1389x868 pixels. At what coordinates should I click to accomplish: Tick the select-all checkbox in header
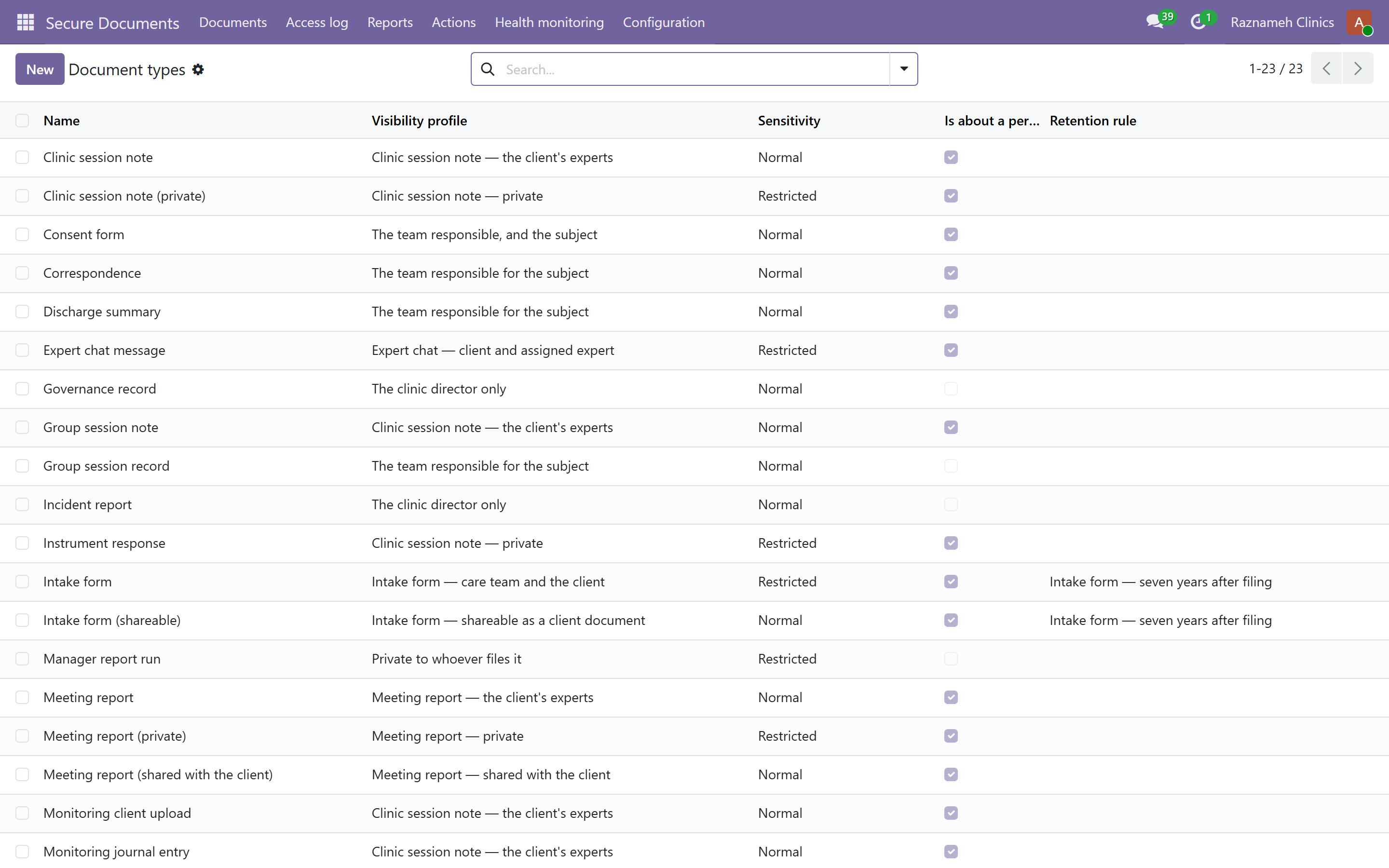coord(22,121)
